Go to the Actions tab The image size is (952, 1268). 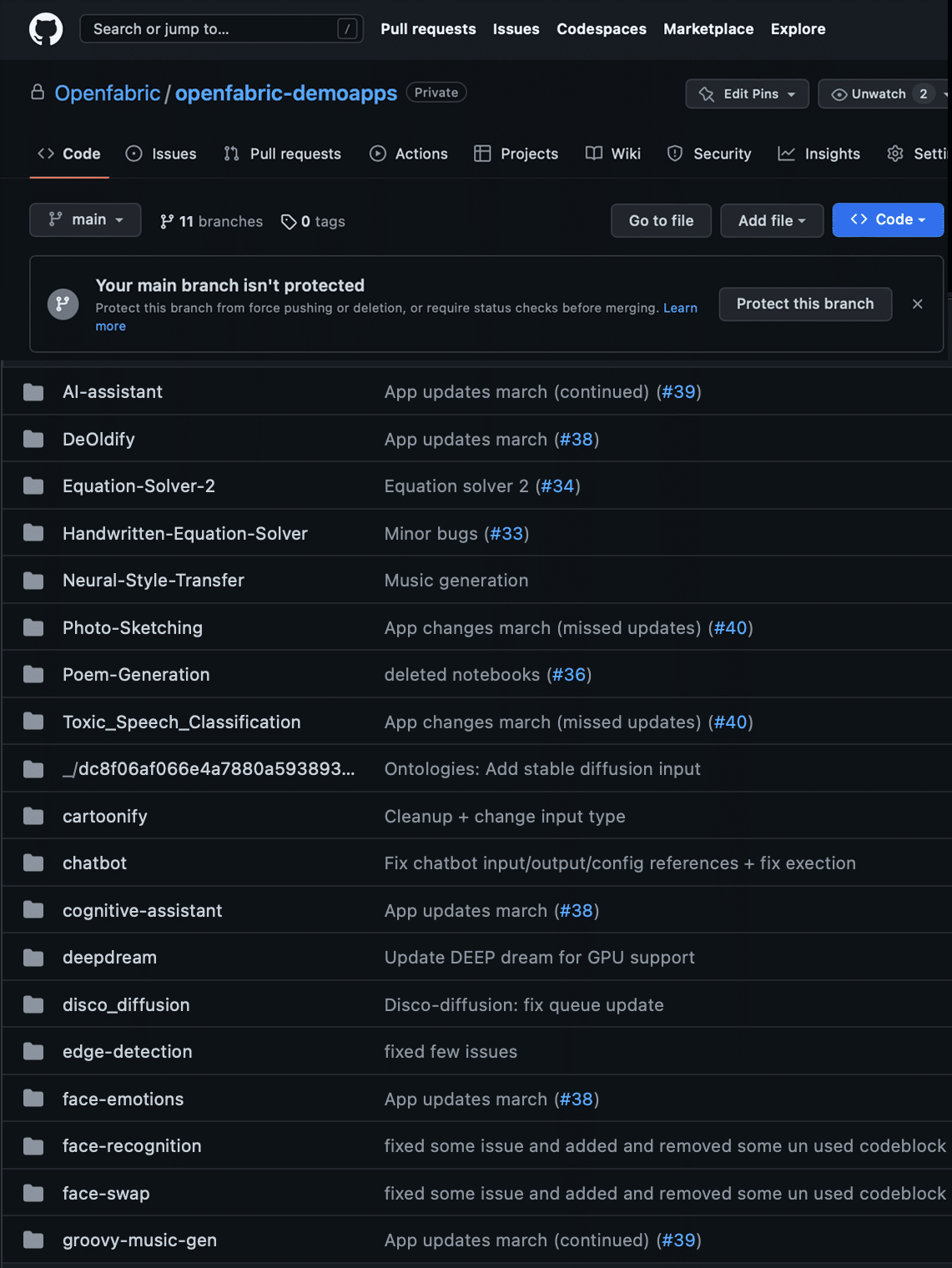409,154
